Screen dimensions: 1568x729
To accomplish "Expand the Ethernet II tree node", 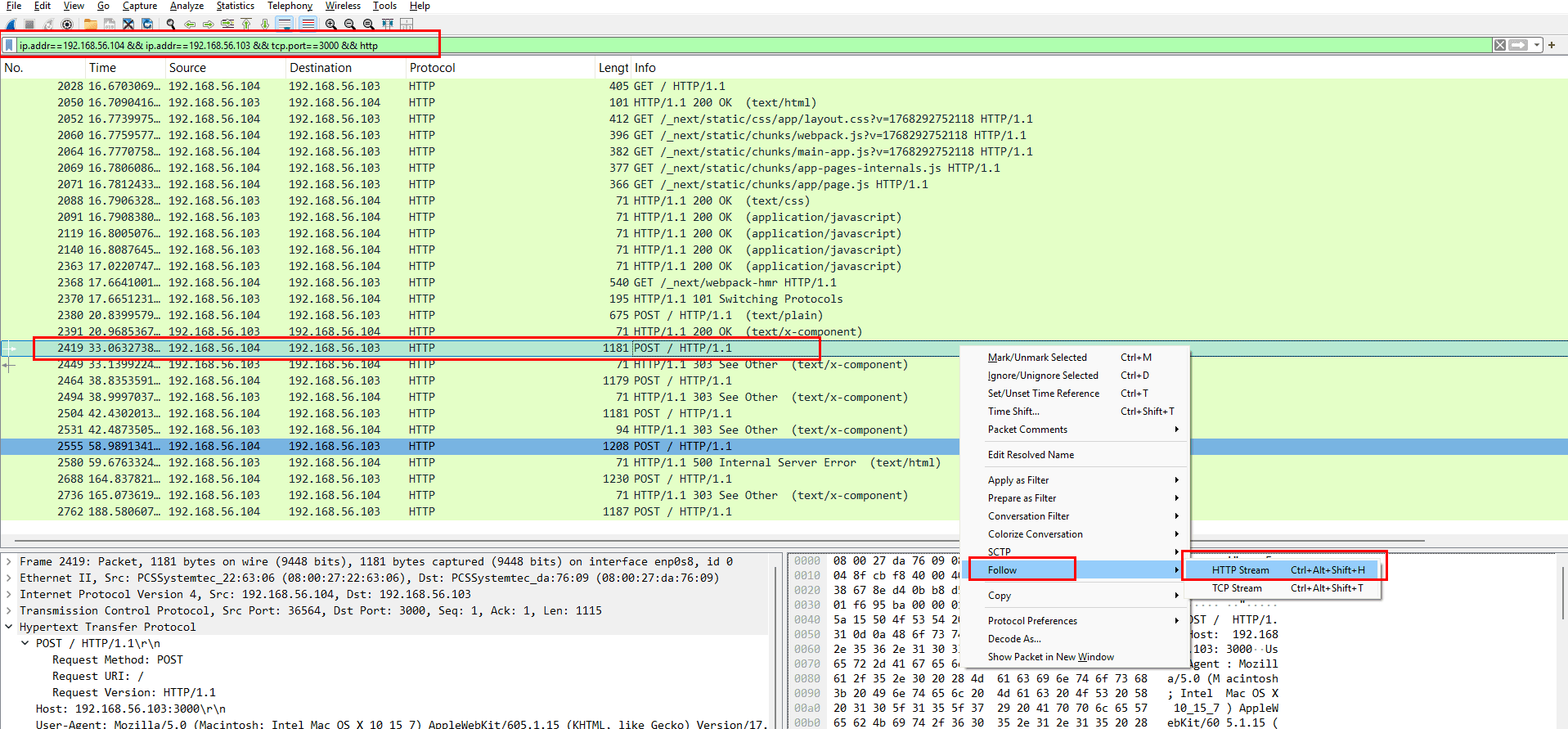I will point(9,578).
